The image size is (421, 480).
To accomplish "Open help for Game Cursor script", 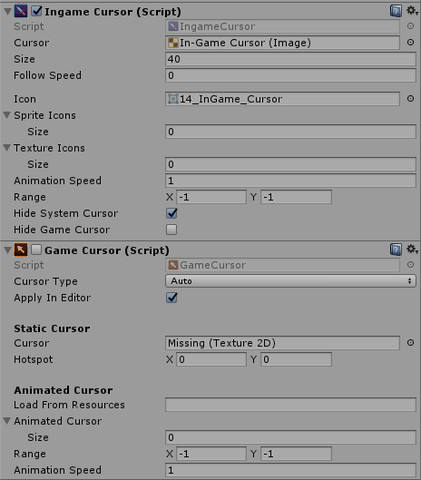I will tap(395, 249).
